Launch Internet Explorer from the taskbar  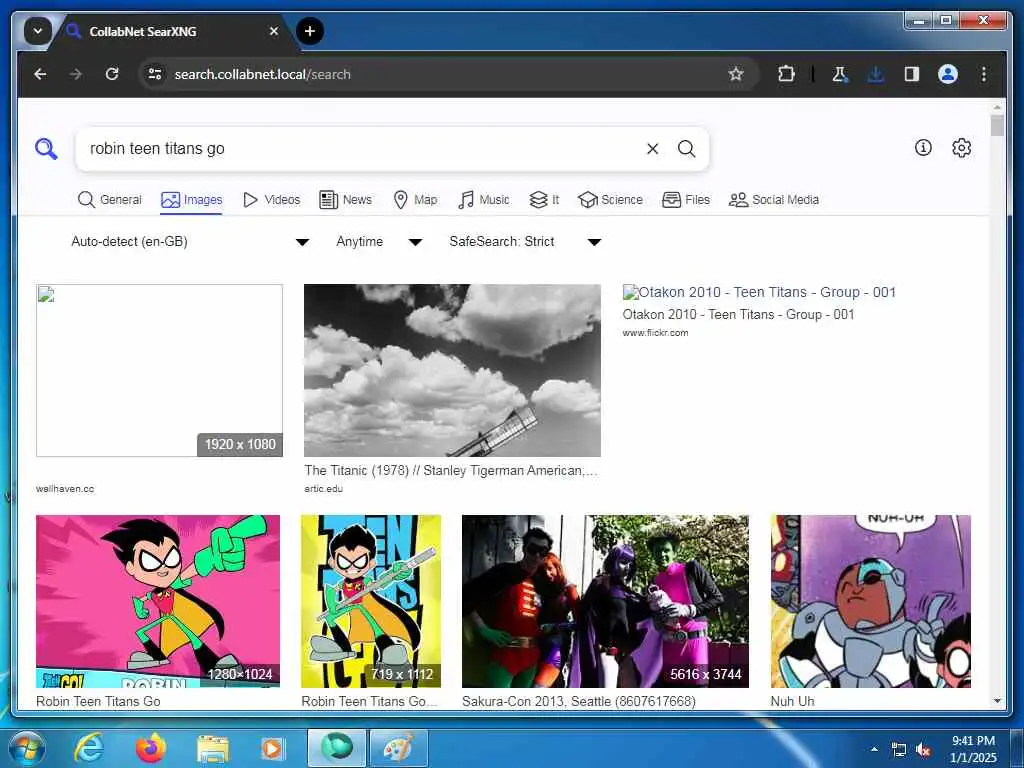click(88, 748)
